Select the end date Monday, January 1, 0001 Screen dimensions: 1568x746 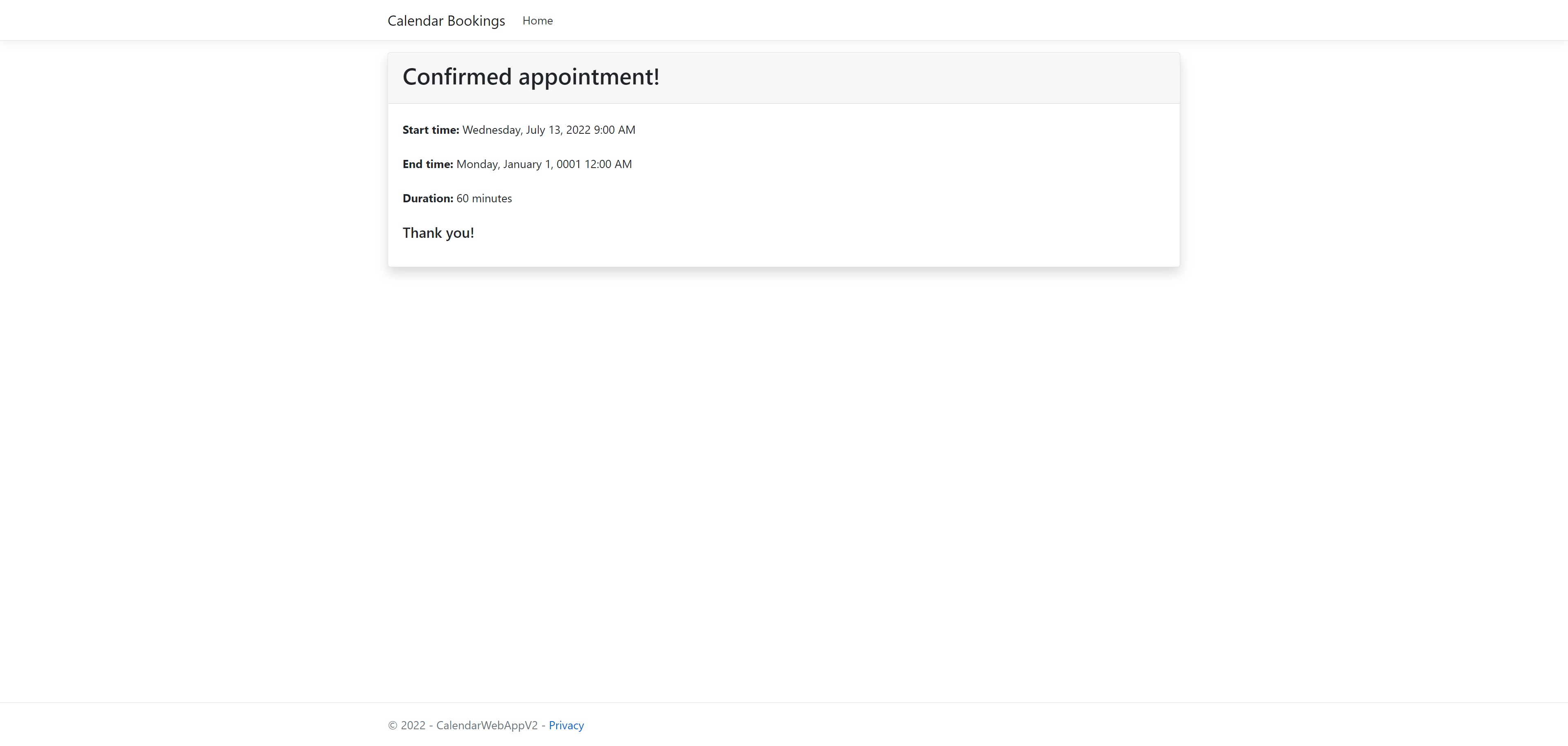pos(519,164)
